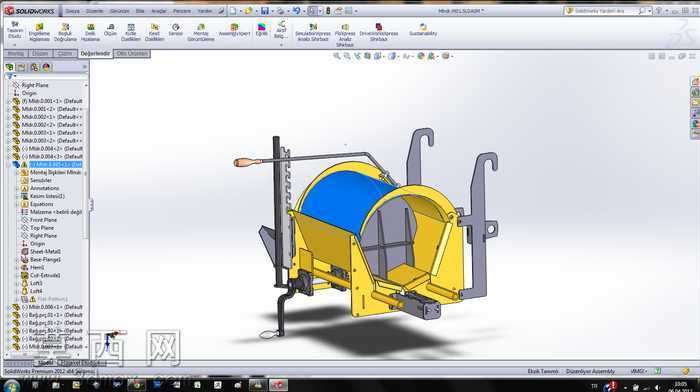Screen dimensions: 700x392
Task: Click the Zoom to Area magnifier
Action: pos(347,56)
